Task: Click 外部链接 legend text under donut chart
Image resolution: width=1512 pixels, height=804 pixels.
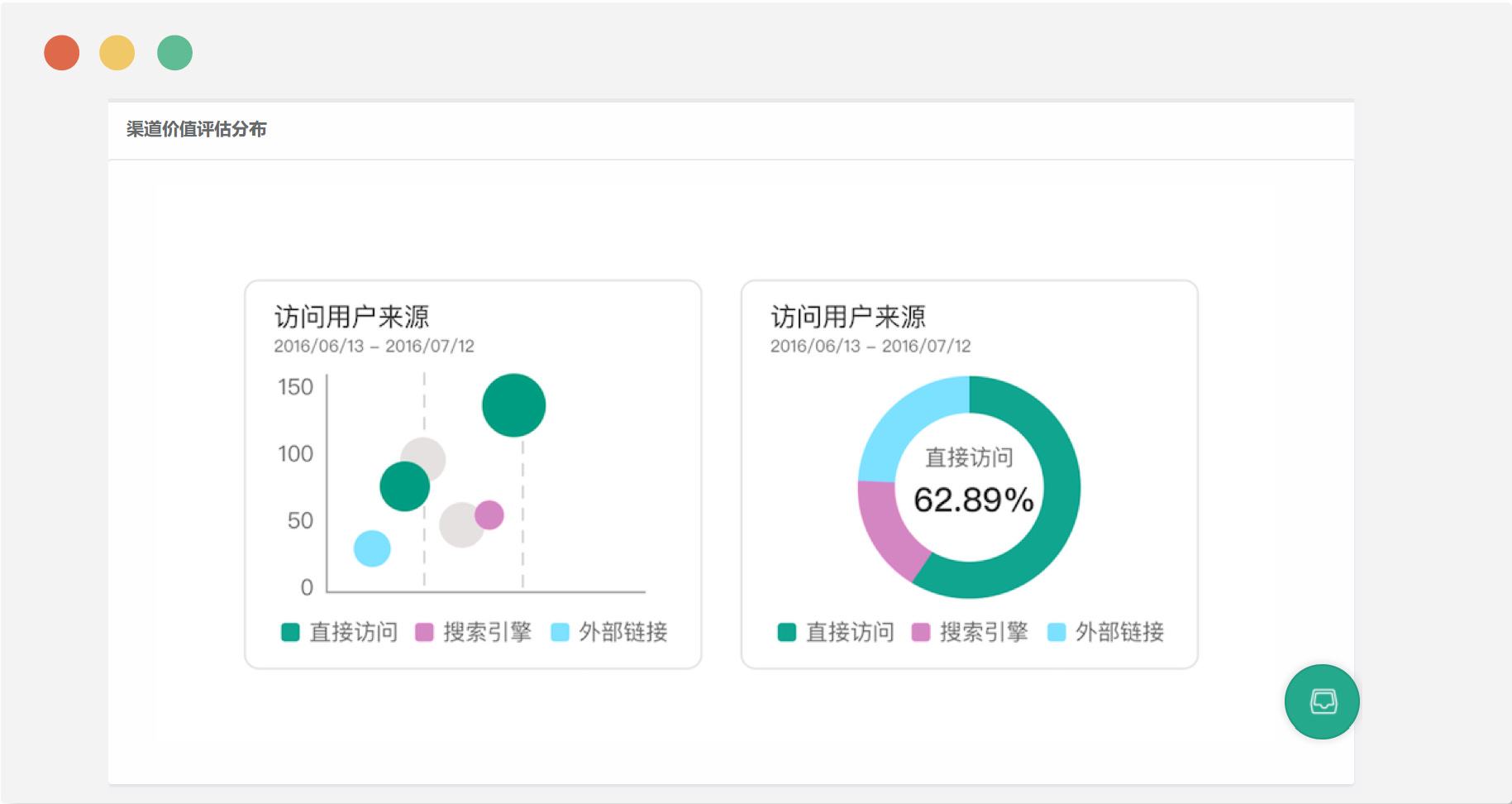Action: pos(1120,633)
